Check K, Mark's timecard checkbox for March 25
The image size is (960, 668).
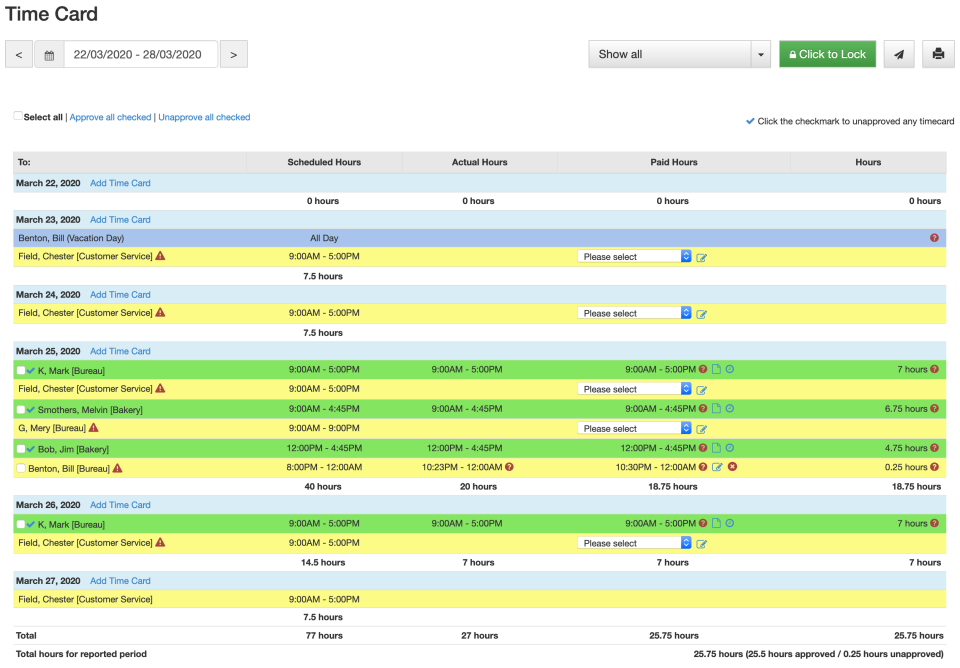[x=21, y=369]
